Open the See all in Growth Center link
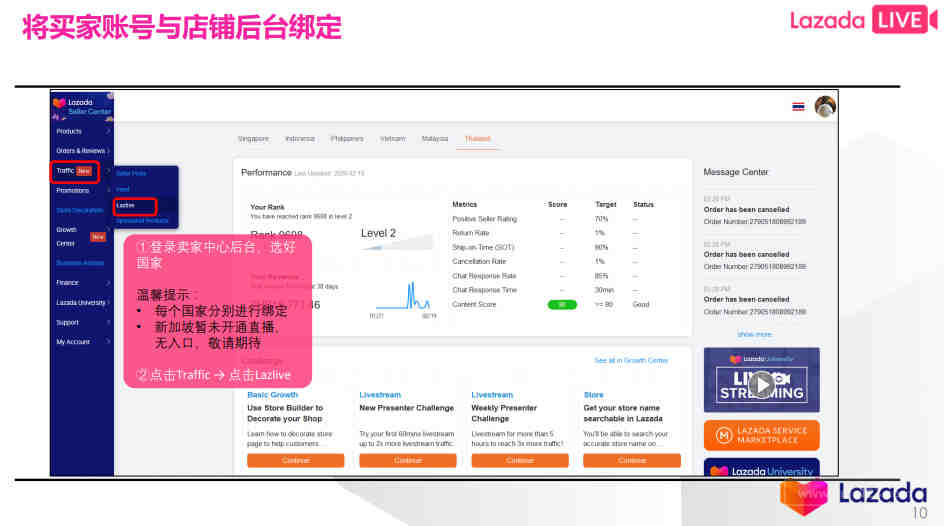This screenshot has height=526, width=944. point(631,360)
